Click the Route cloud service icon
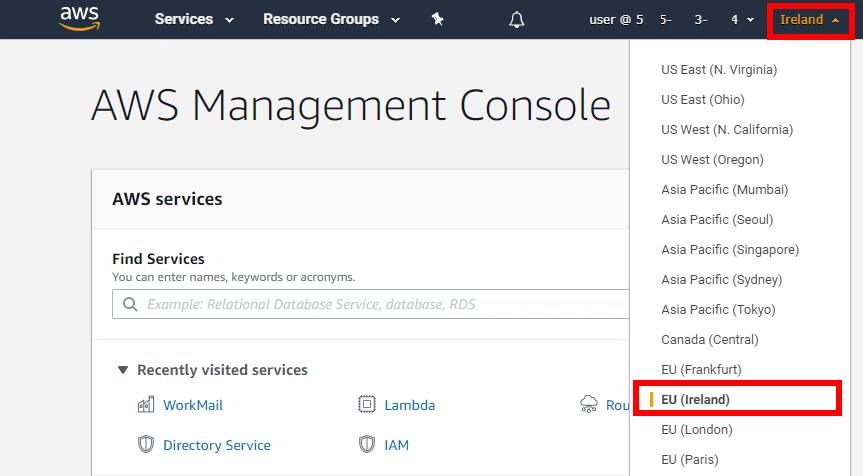The image size is (863, 476). tap(589, 405)
